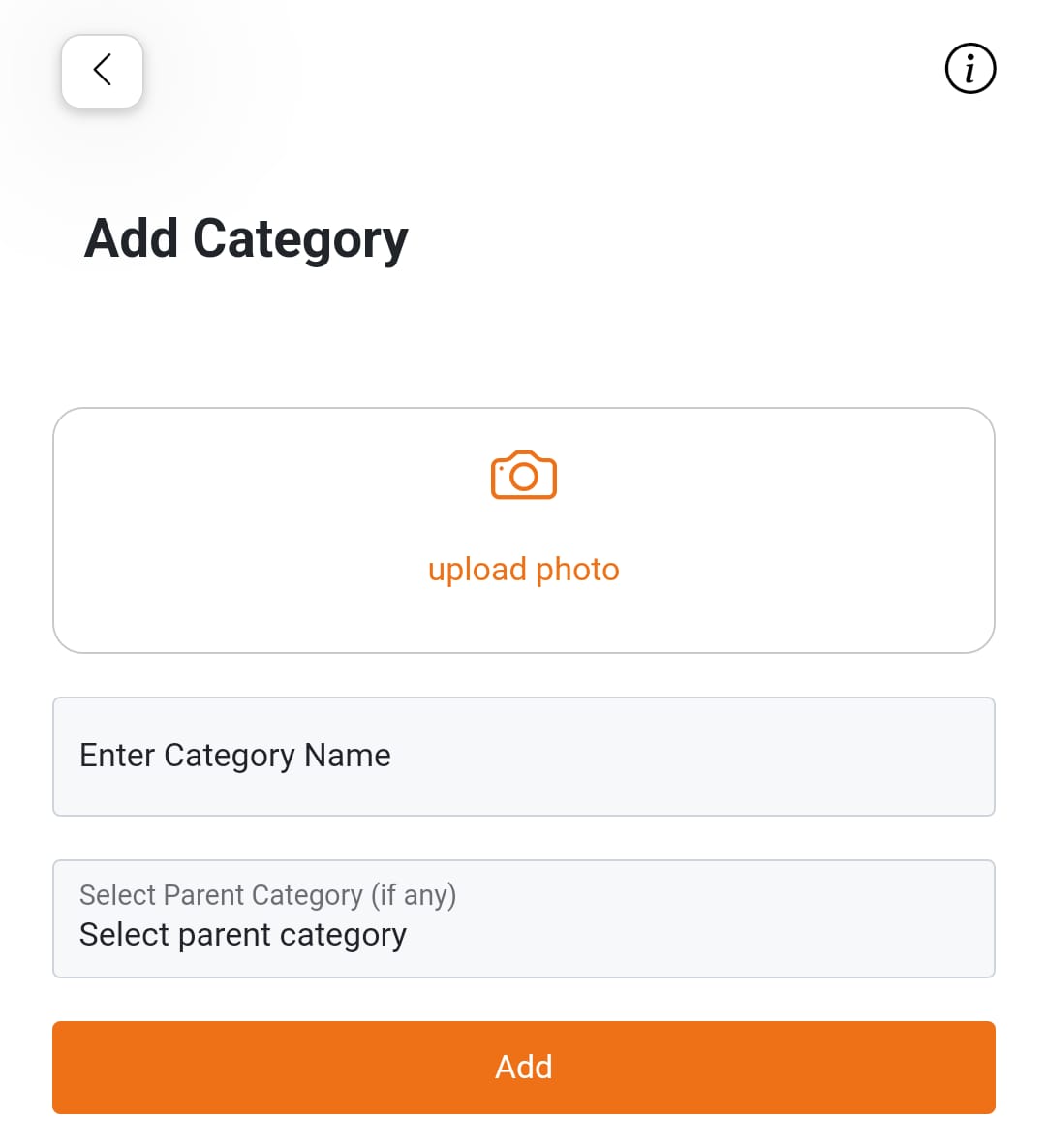Click the orange Add button
This screenshot has width=1046, height=1148.
coord(523,1068)
